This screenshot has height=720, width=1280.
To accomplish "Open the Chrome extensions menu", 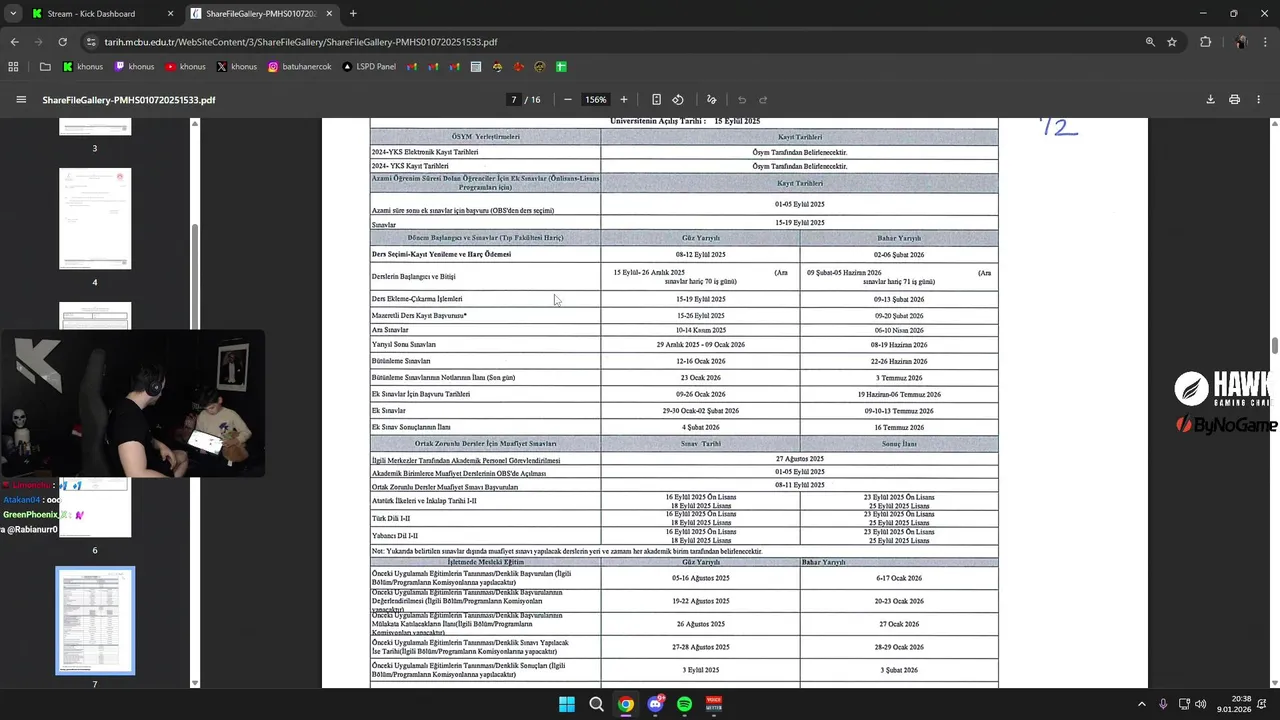I will pos(1205,42).
